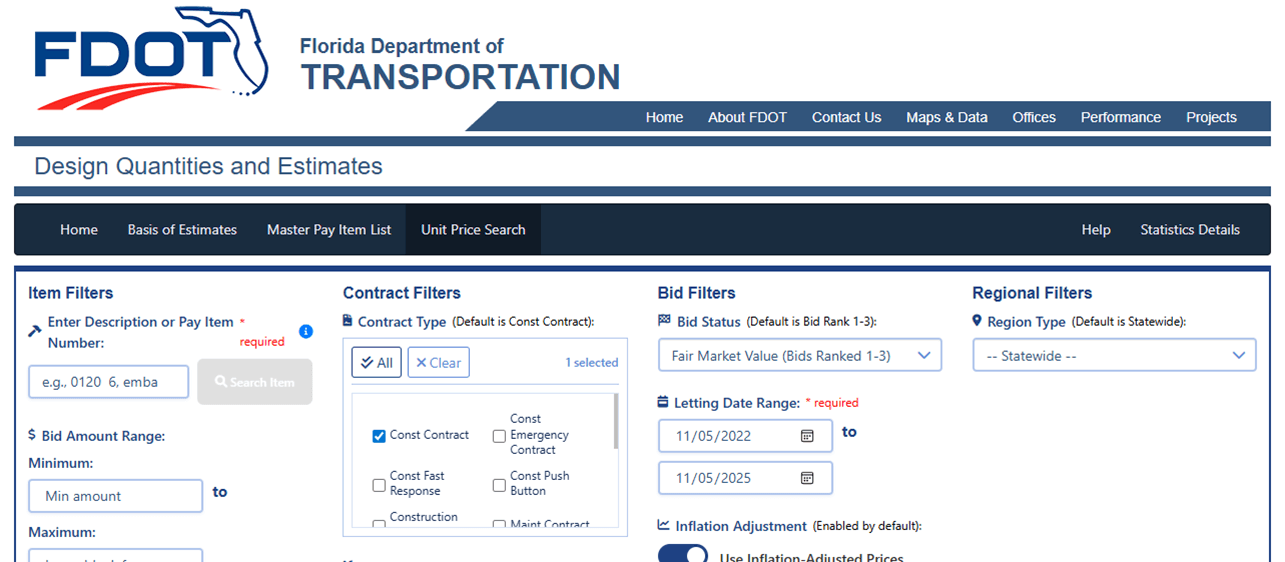1285x562 pixels.
Task: Click the Clear contract types button
Action: (x=438, y=362)
